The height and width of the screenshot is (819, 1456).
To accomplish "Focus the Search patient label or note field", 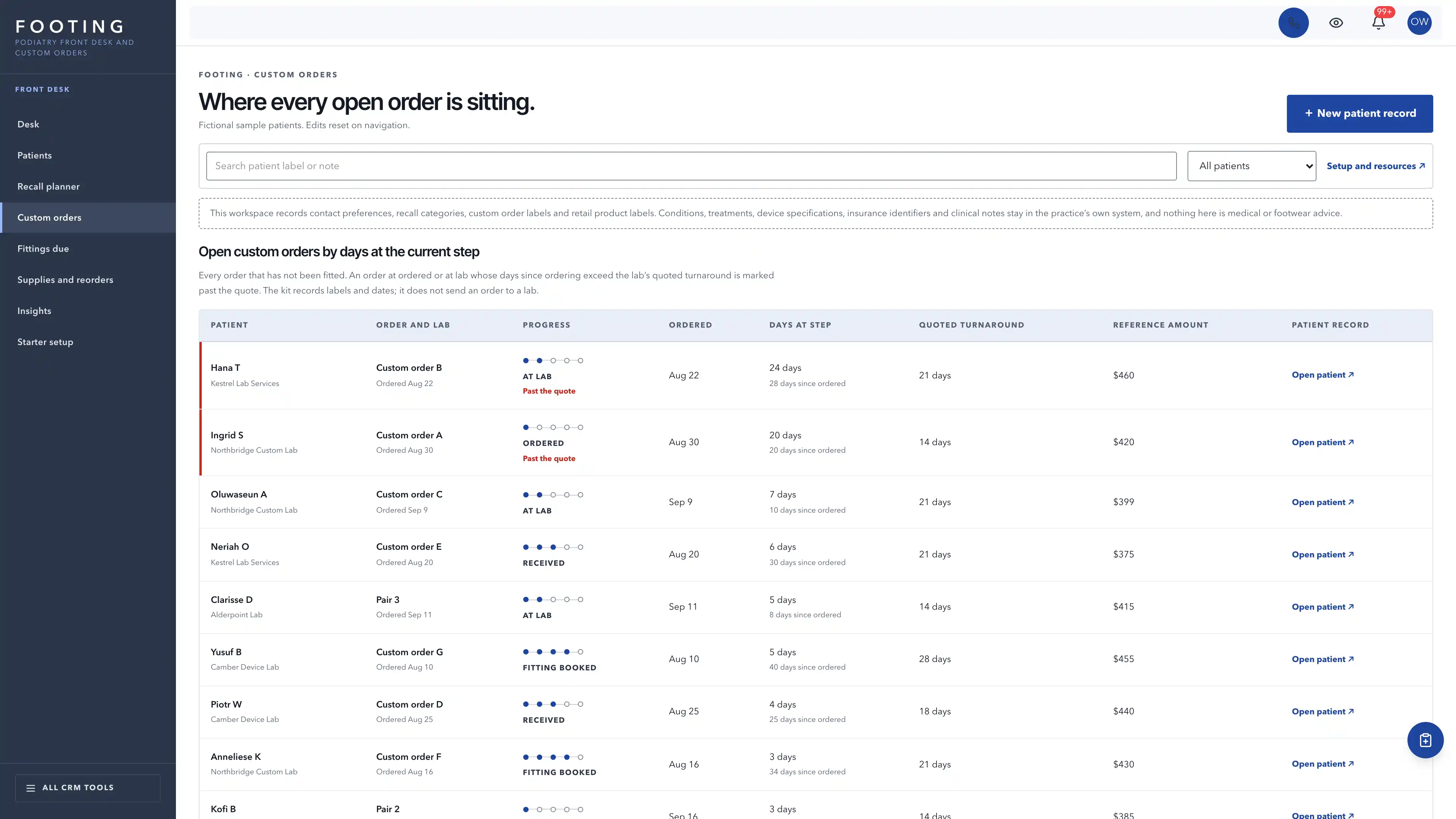I will click(691, 166).
